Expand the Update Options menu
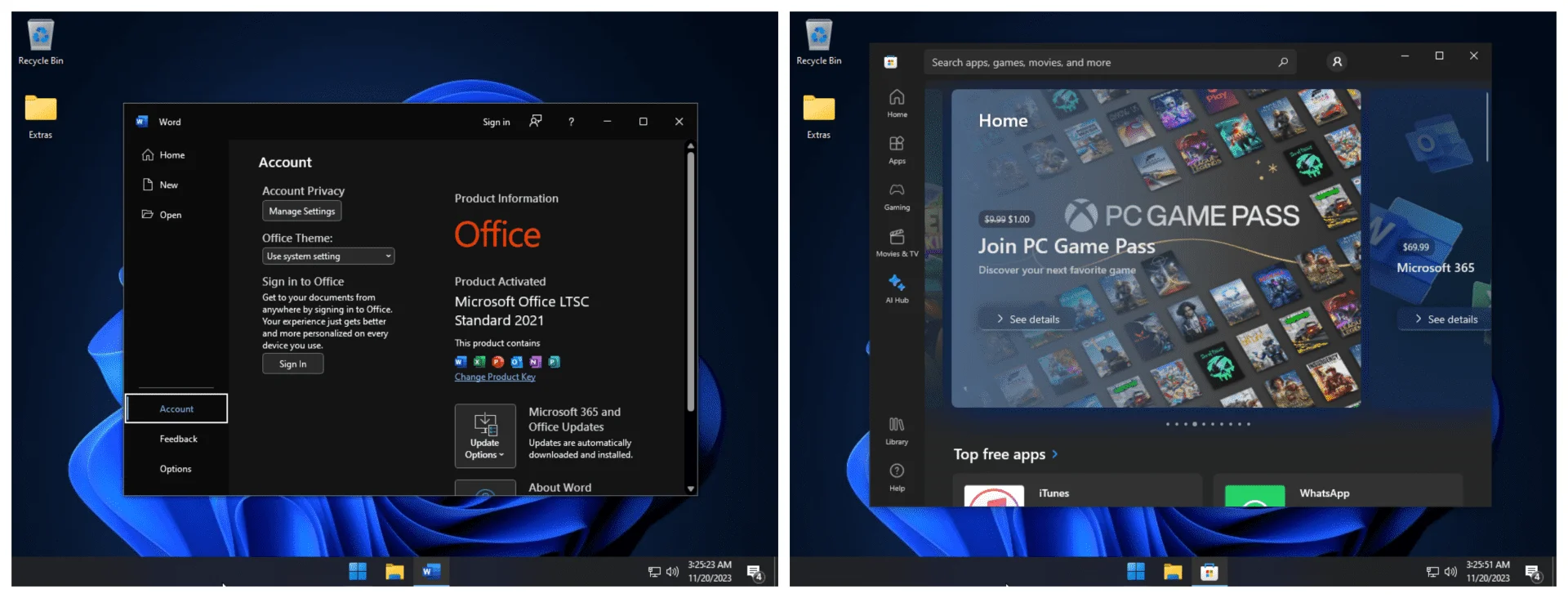 (x=485, y=436)
